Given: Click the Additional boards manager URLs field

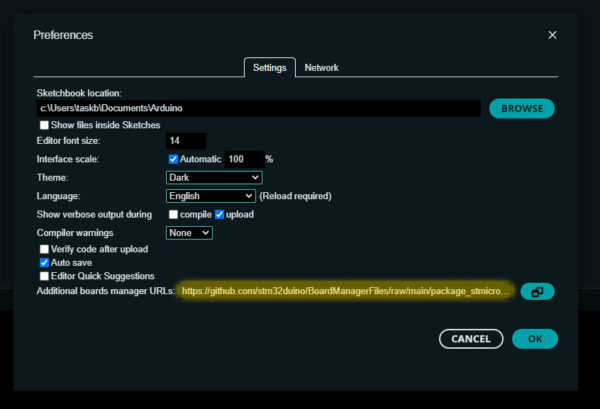Looking at the screenshot, I should (x=346, y=292).
